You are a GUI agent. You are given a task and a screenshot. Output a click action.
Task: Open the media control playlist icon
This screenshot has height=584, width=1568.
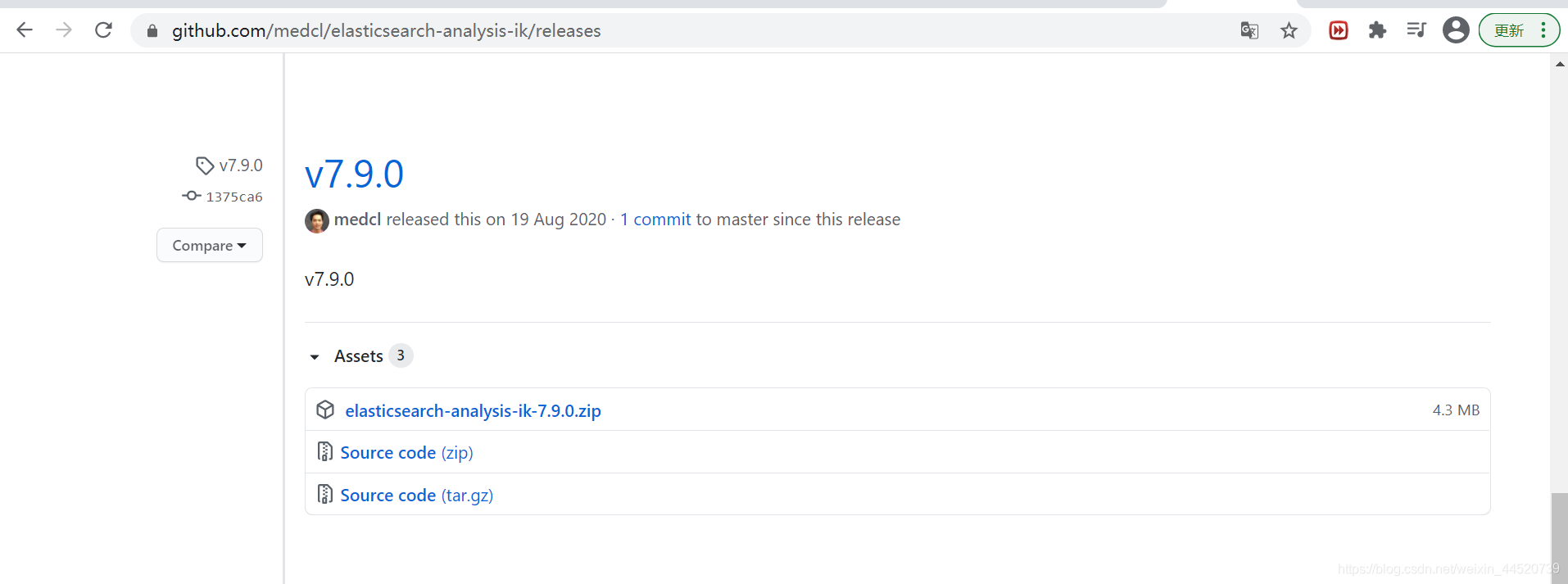coord(1416,30)
